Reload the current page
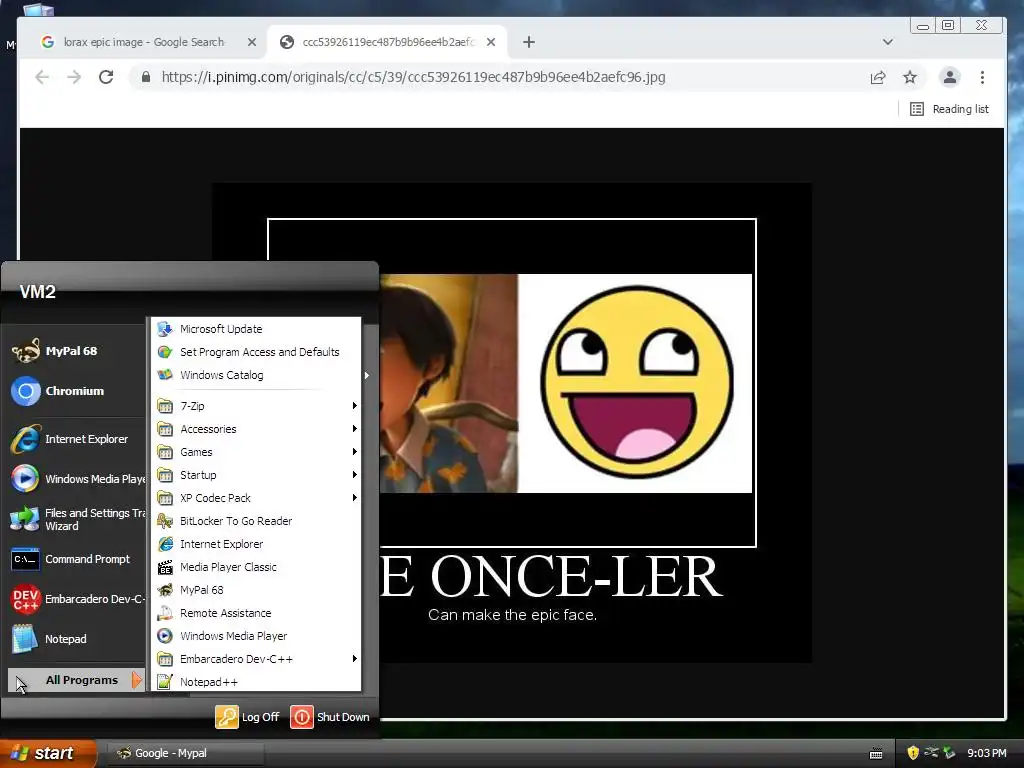Viewport: 1024px width, 768px height. coord(106,77)
